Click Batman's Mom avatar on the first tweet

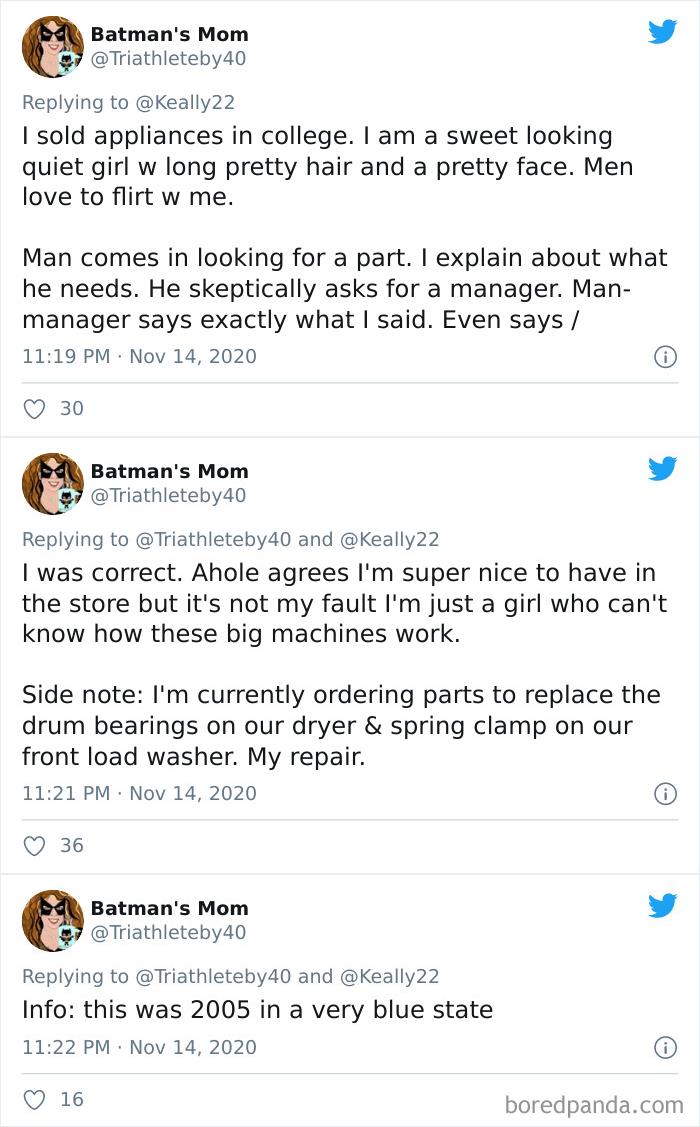(x=51, y=44)
